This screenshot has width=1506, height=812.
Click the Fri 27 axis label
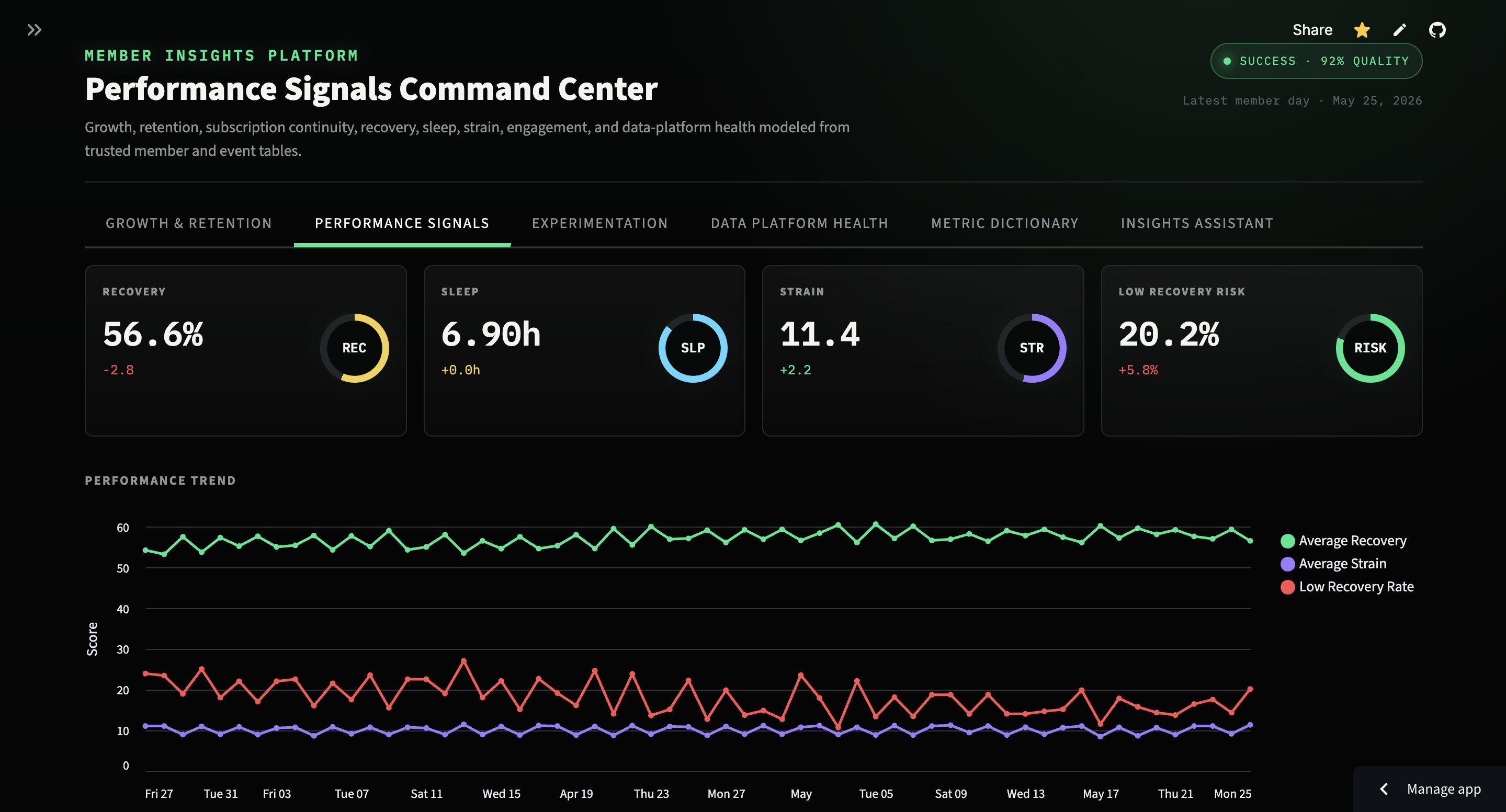pos(159,793)
